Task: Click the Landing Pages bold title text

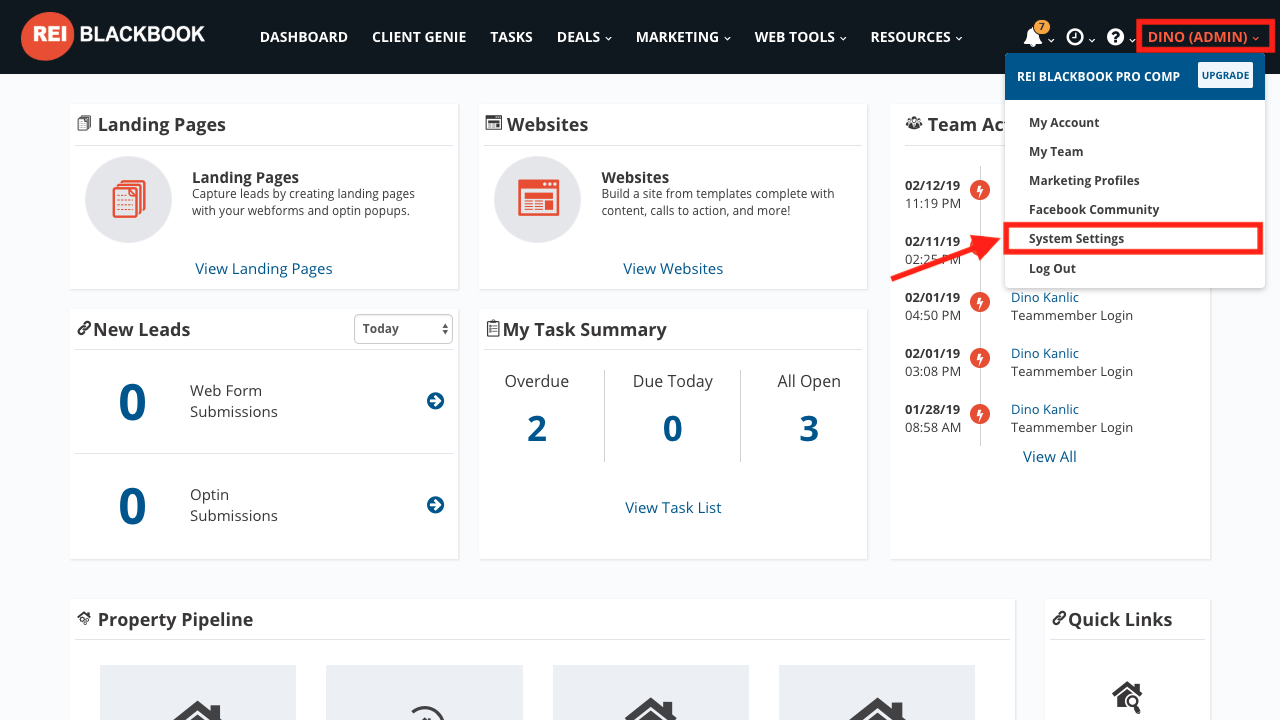Action: click(x=245, y=177)
